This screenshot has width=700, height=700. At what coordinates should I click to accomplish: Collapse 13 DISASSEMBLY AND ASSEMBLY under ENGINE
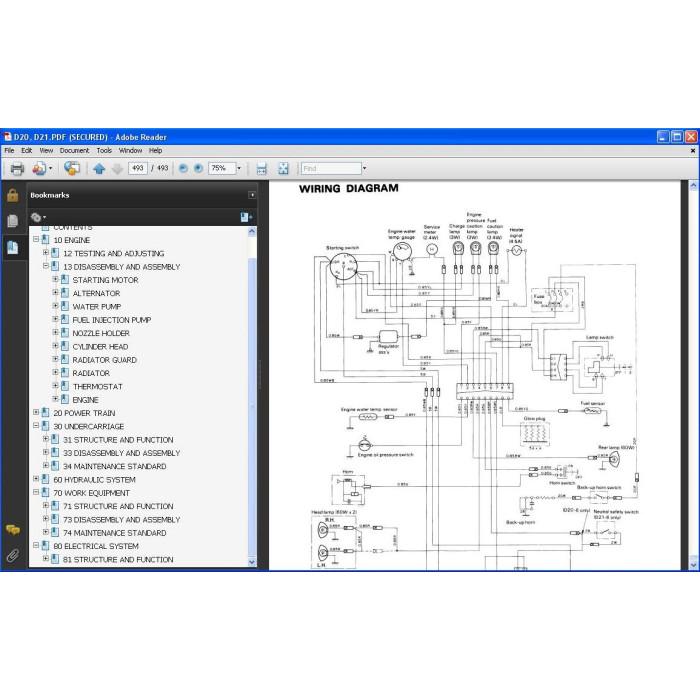(x=46, y=266)
